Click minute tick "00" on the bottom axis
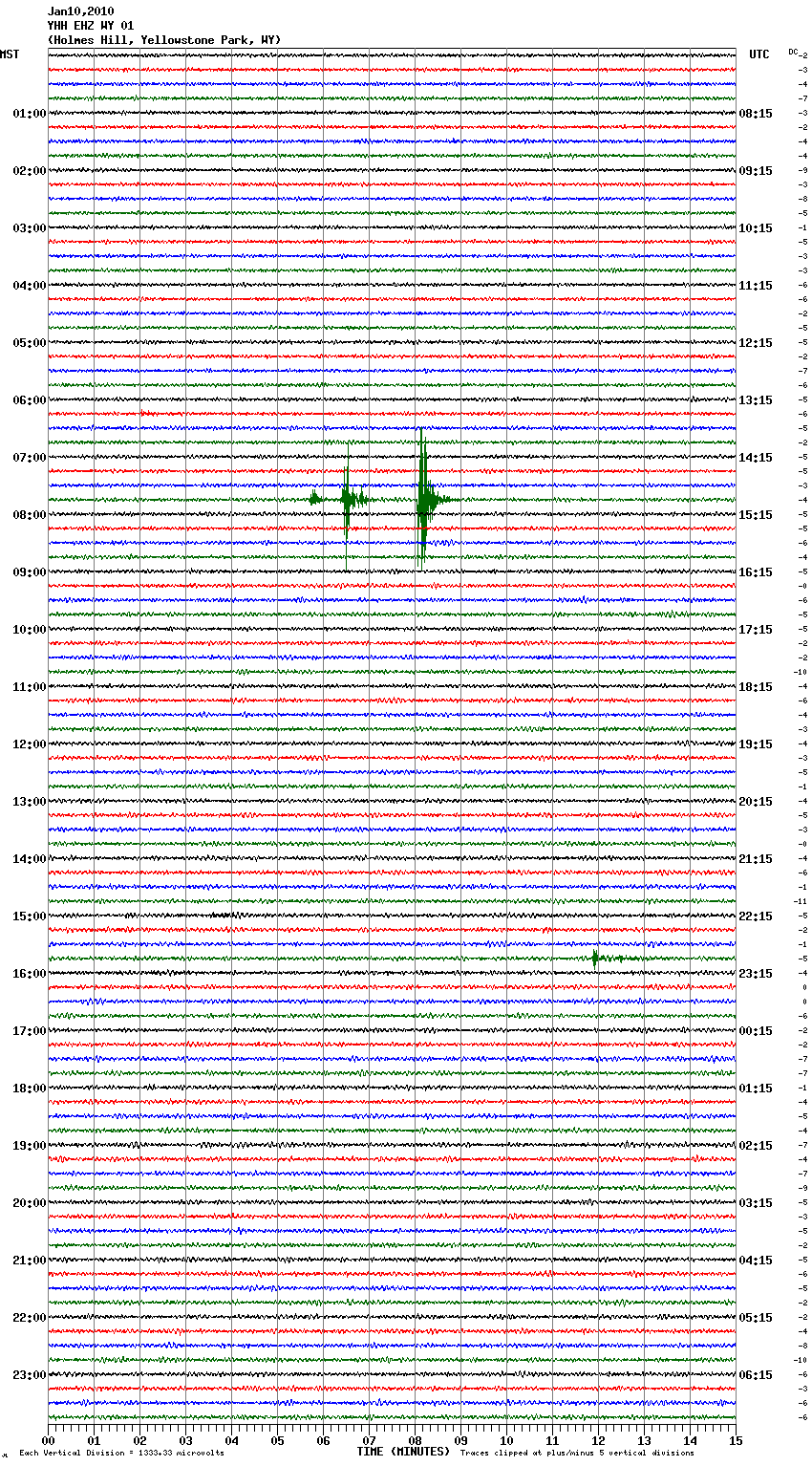Image resolution: width=812 pixels, height=1466 pixels. click(x=48, y=1440)
